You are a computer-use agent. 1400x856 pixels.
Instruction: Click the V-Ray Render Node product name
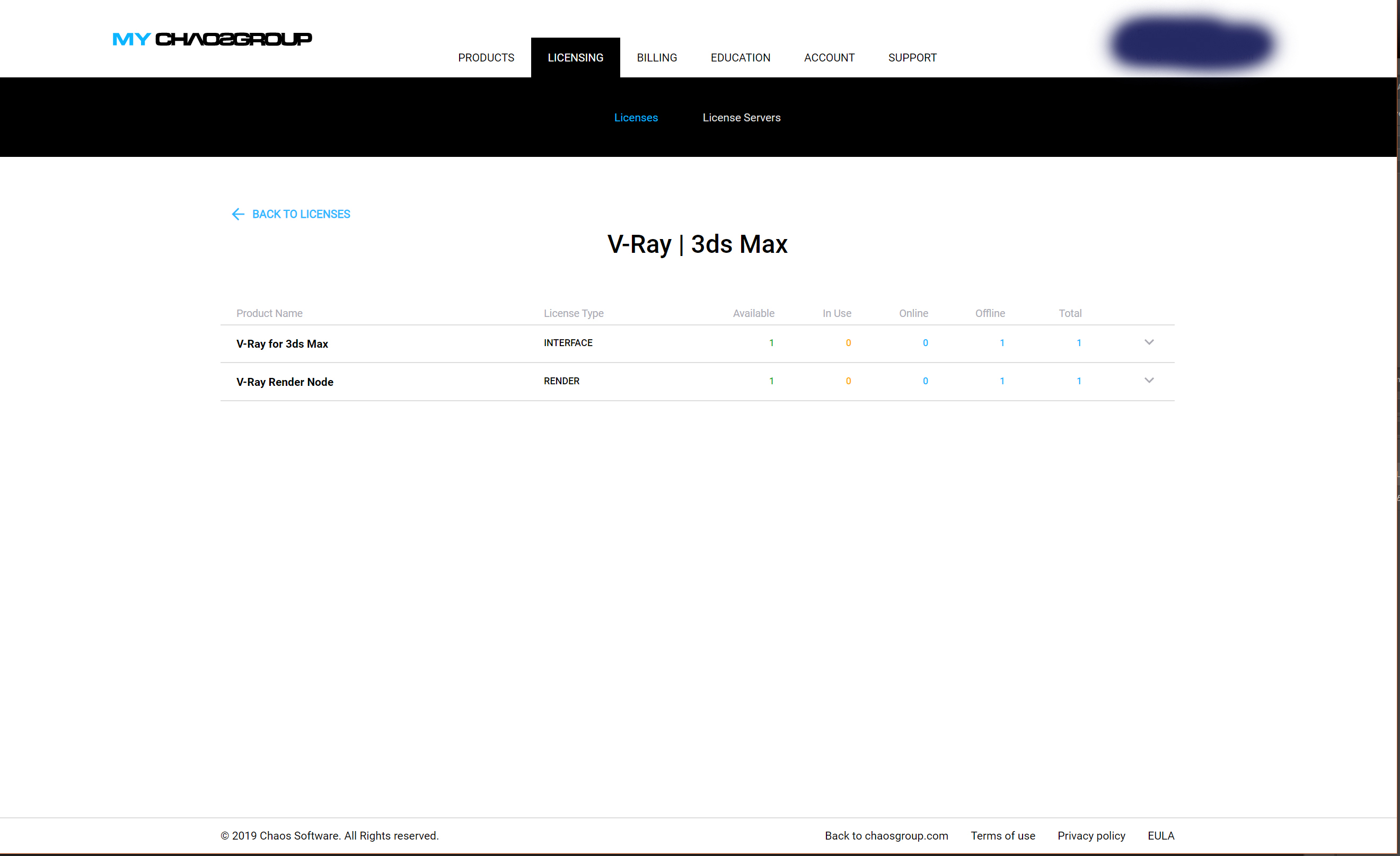[x=285, y=382]
